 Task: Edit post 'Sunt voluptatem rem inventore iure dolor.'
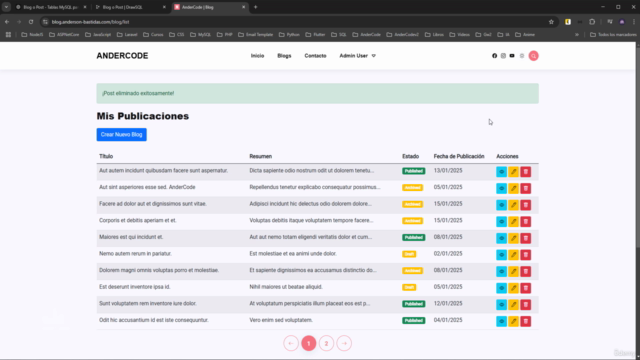point(513,305)
